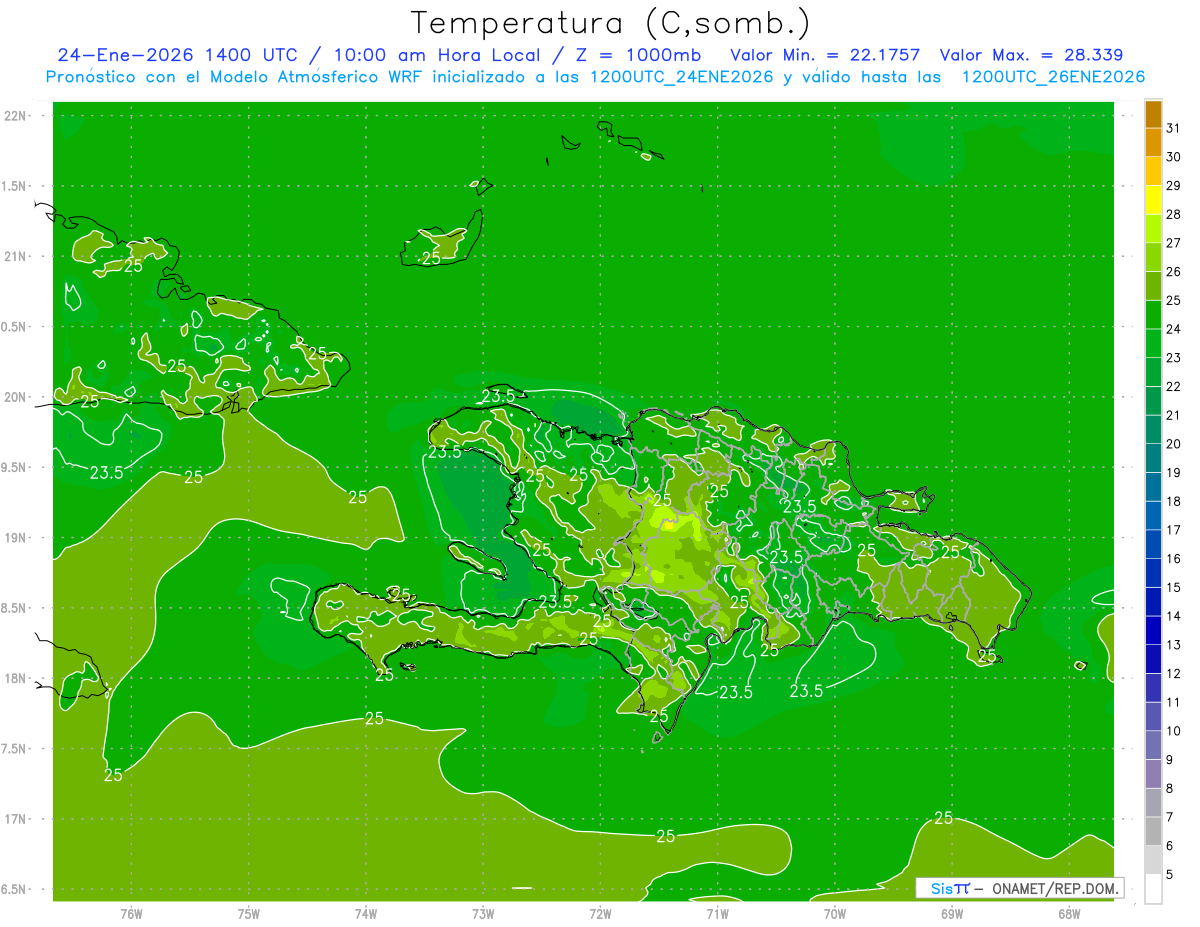This screenshot has width=1200, height=927.
Task: Click the "72W" longitude axis label
Action: click(x=600, y=914)
